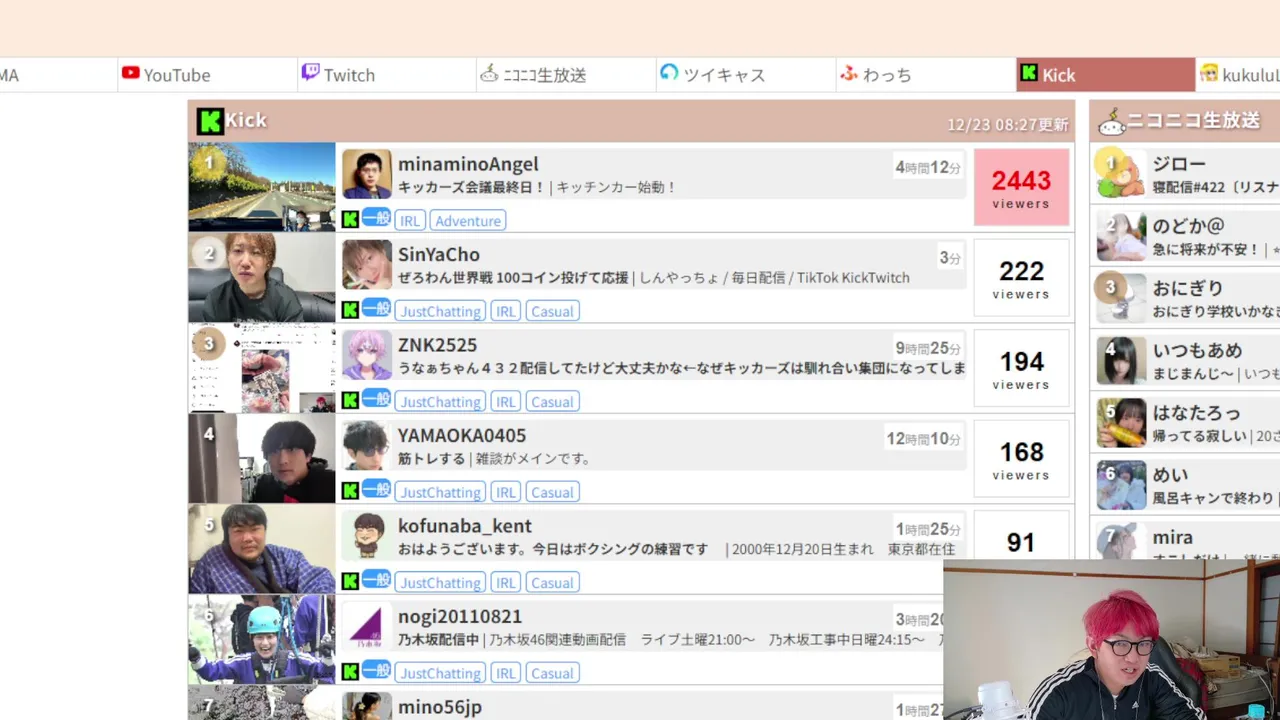Image resolution: width=1280 pixels, height=720 pixels.
Task: Click nogi20110821's purple avatar icon
Action: (x=367, y=627)
